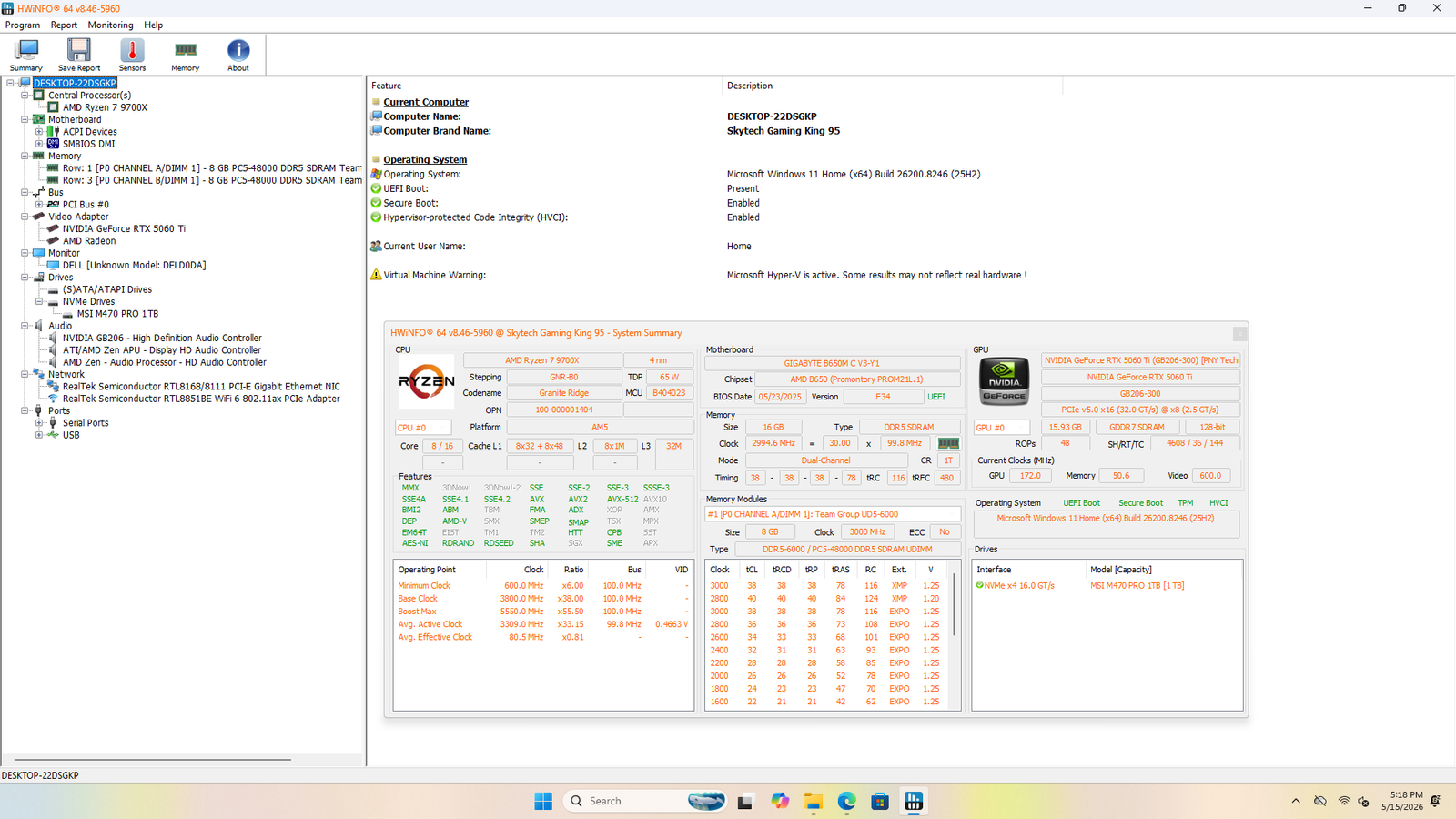
Task: Open the CPU #0 selector dropdown
Action: (423, 428)
